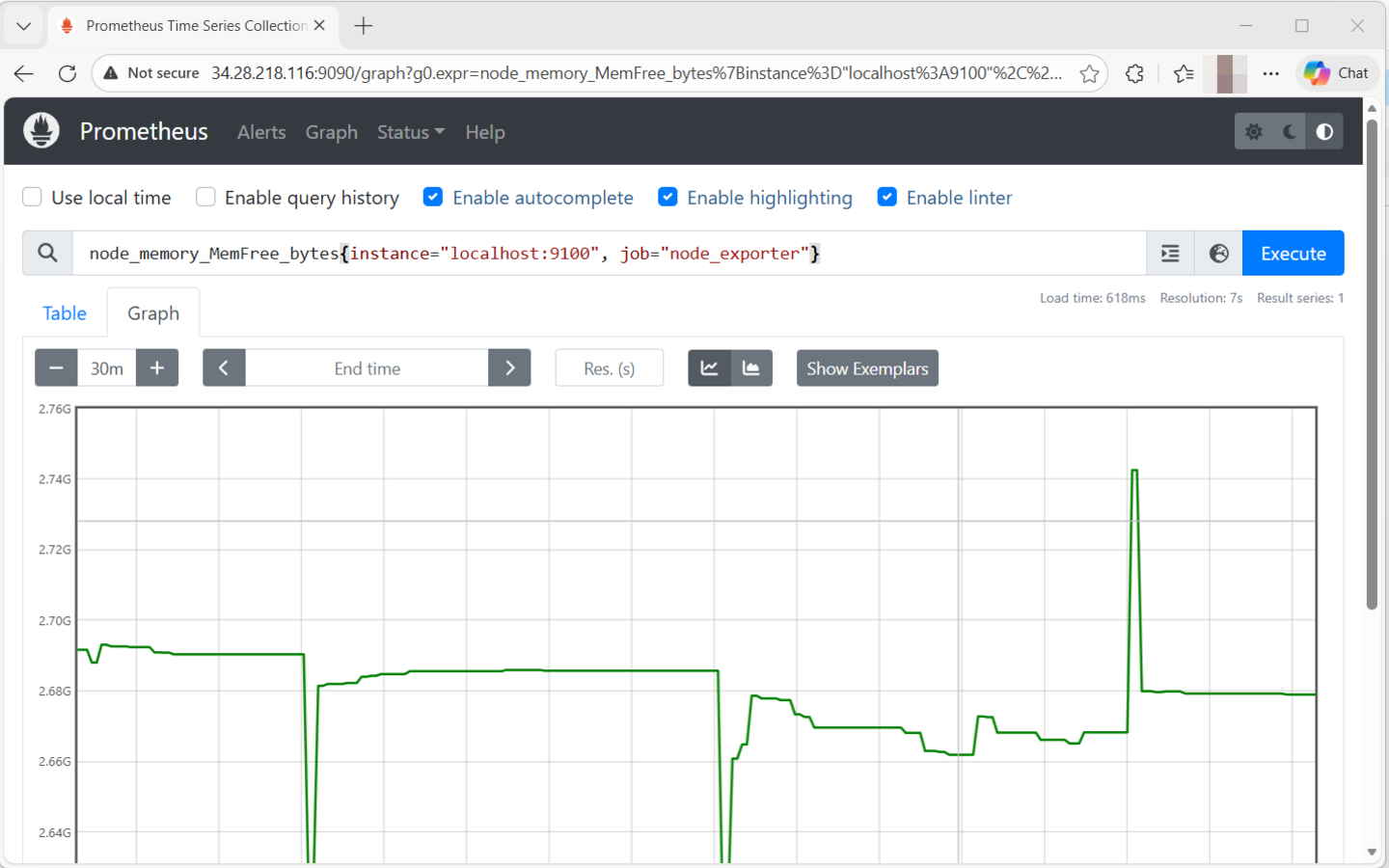Click the Show Exemplars button

point(866,367)
